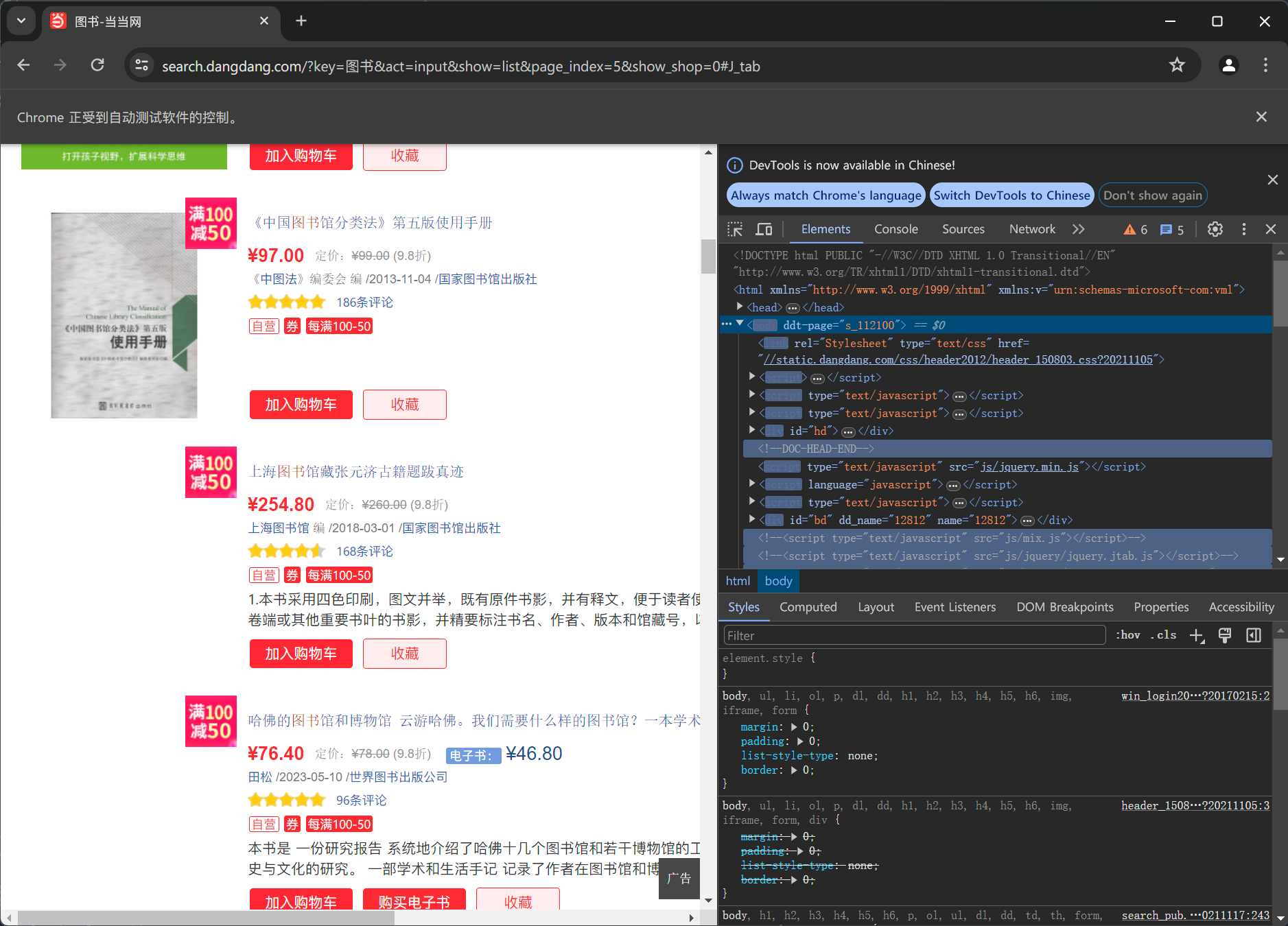This screenshot has height=926, width=1288.
Task: Reload the current page
Action: [x=97, y=65]
